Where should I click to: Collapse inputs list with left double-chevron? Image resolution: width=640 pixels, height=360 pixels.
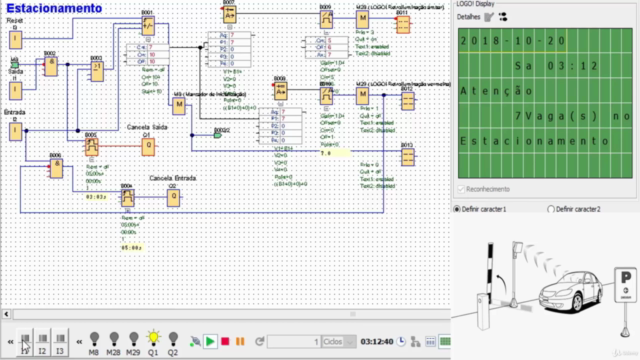point(10,342)
